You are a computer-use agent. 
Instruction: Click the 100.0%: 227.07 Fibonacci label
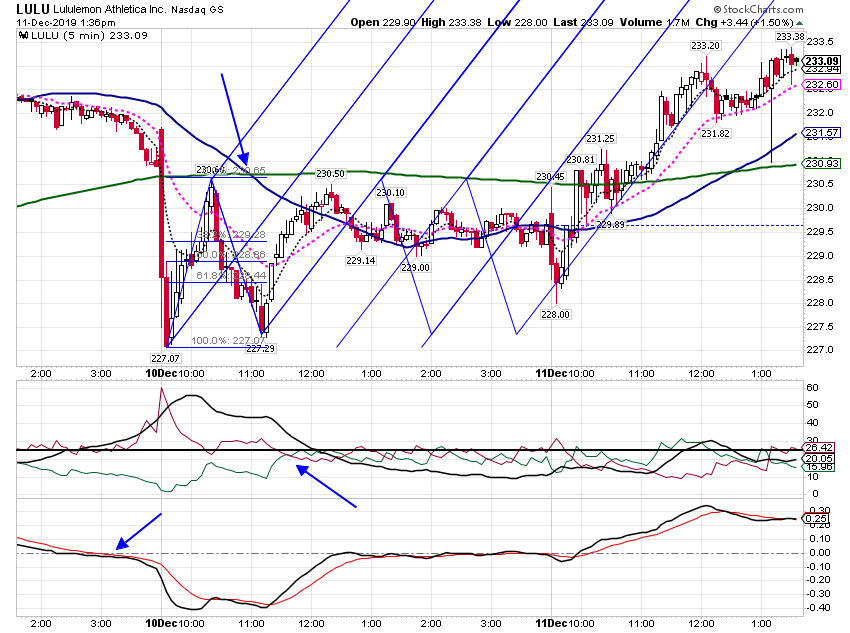[228, 341]
